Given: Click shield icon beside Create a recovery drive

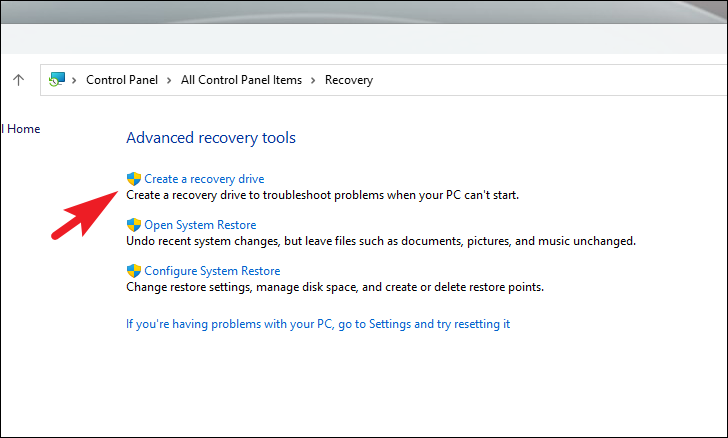Looking at the screenshot, I should click(134, 179).
